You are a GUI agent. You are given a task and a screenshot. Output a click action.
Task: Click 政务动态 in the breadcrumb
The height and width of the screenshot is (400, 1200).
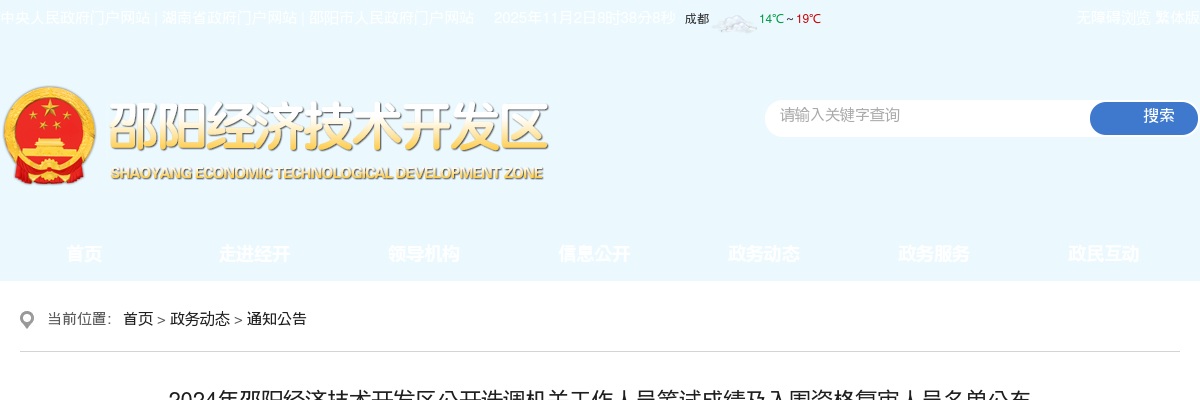(x=200, y=319)
